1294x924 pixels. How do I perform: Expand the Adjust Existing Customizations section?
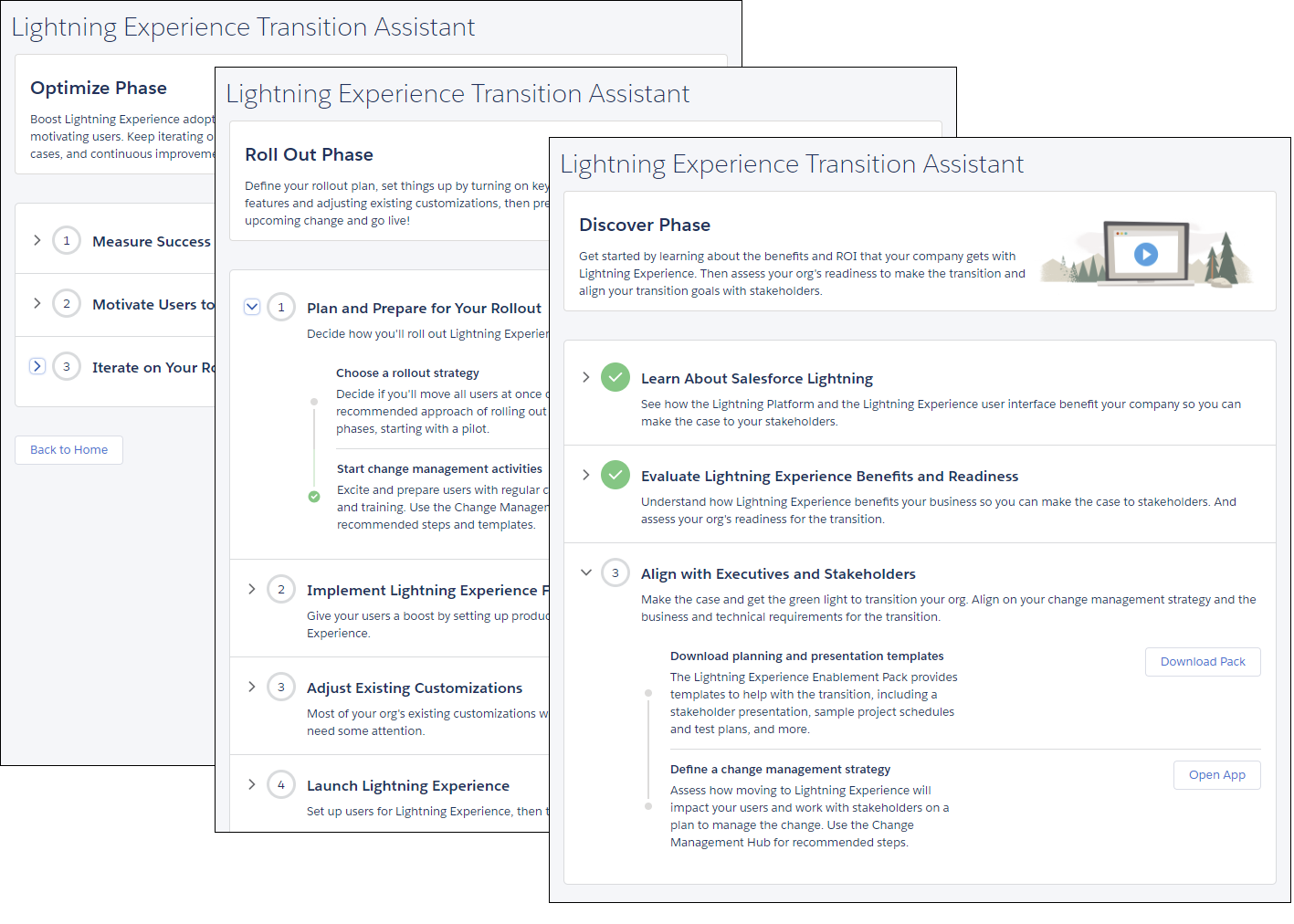tap(252, 687)
